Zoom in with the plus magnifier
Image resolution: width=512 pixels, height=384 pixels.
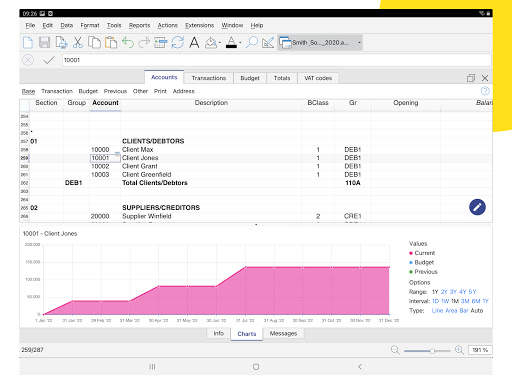[459, 350]
